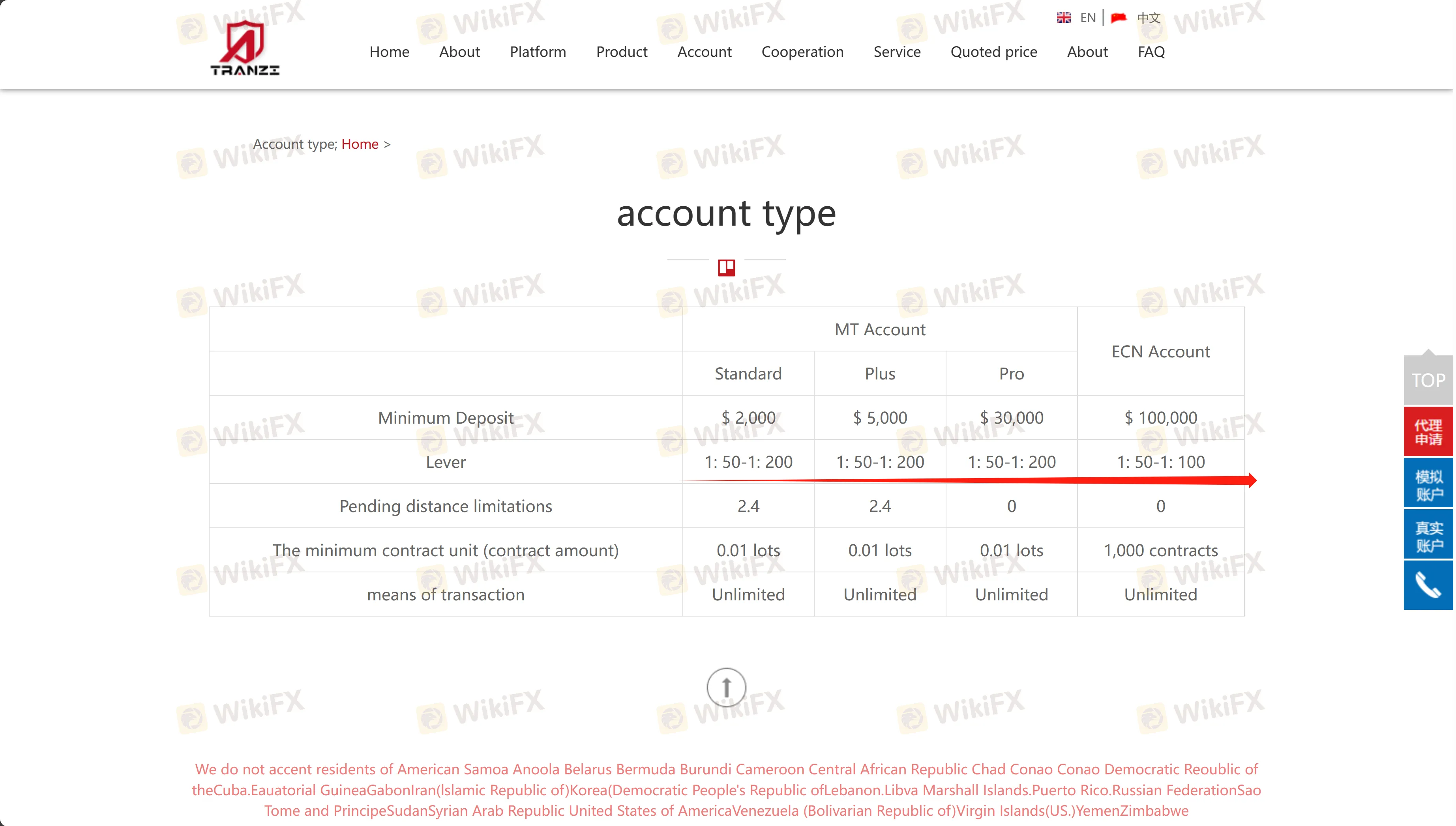Open the Home menu item
Image resolution: width=1456 pixels, height=826 pixels.
(x=390, y=52)
